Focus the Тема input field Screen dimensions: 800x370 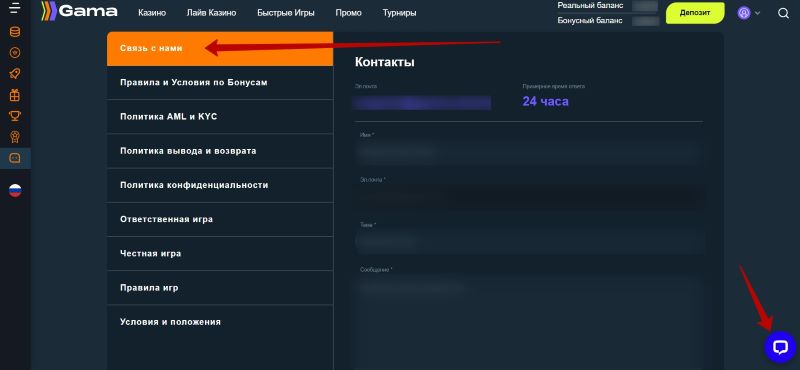529,242
